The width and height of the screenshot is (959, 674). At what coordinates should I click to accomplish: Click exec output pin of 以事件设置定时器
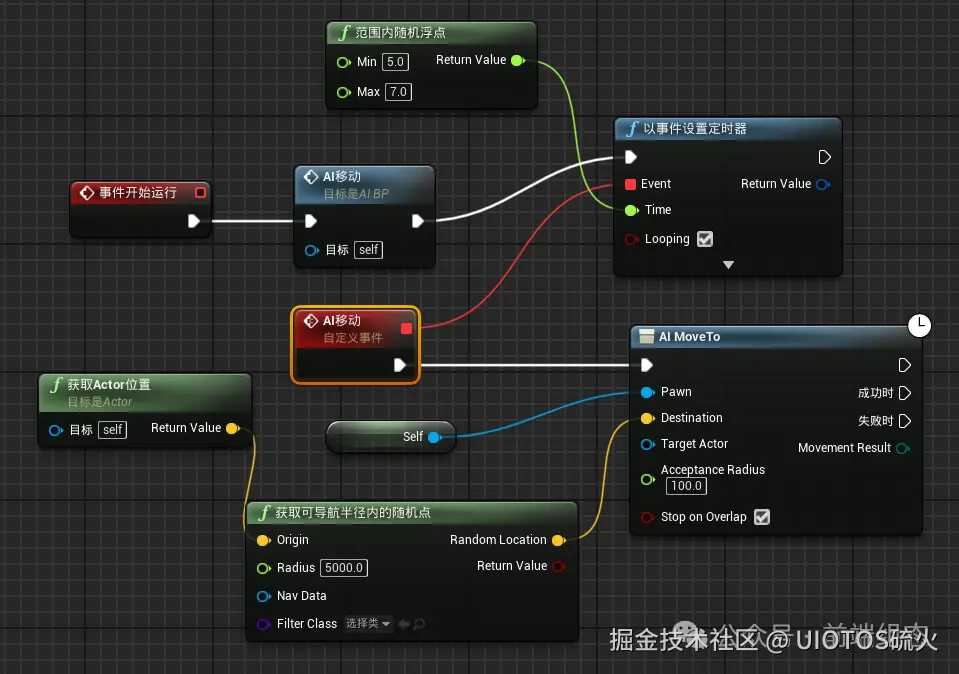[x=824, y=157]
